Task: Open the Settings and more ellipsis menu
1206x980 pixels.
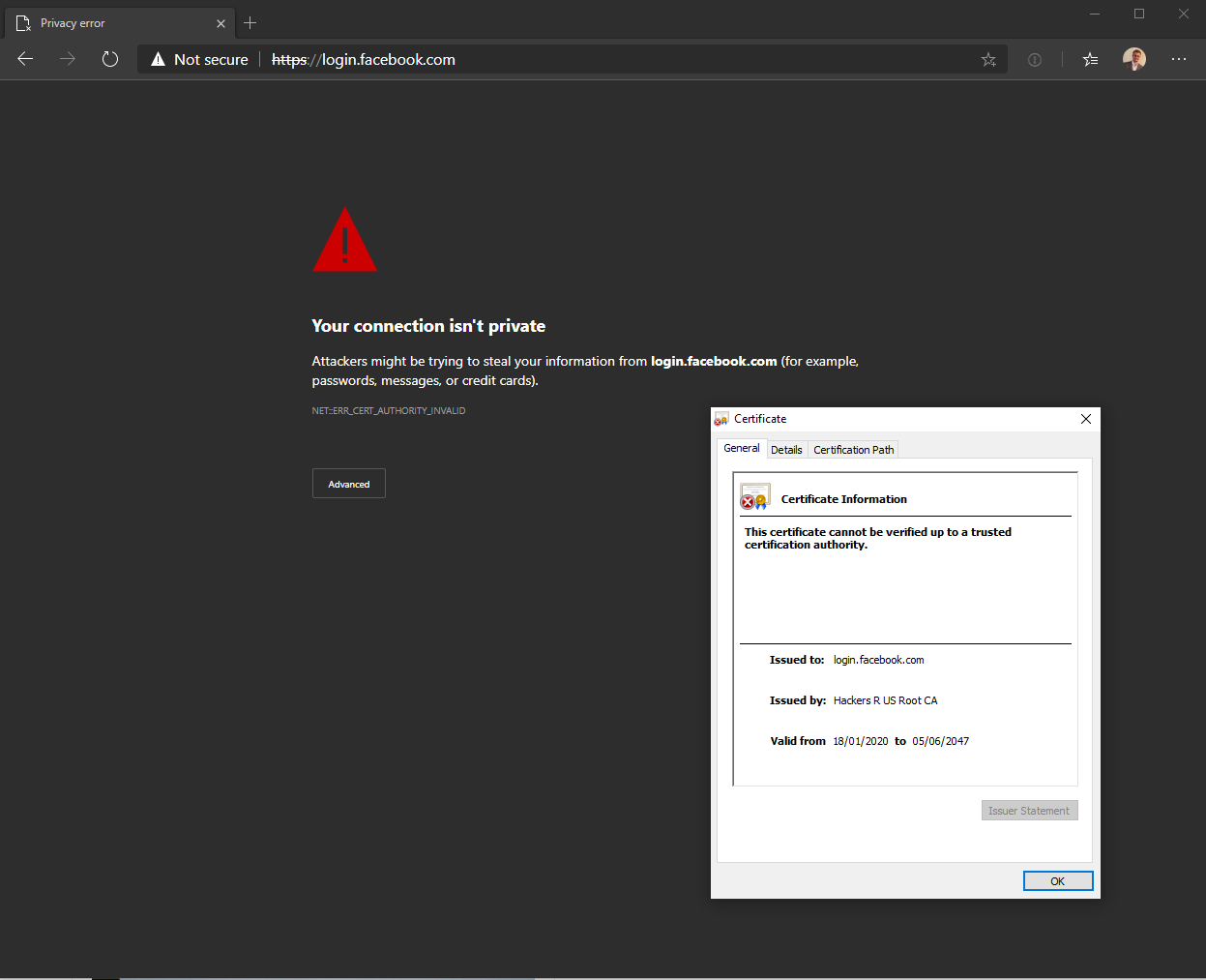Action: [x=1178, y=59]
